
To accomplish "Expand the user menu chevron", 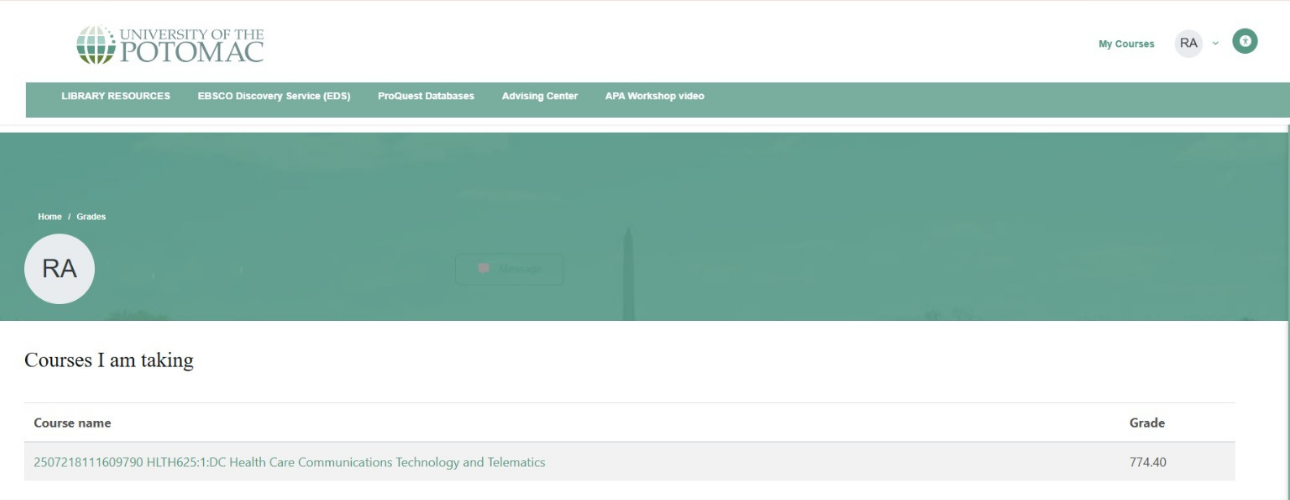I will (1216, 43).
